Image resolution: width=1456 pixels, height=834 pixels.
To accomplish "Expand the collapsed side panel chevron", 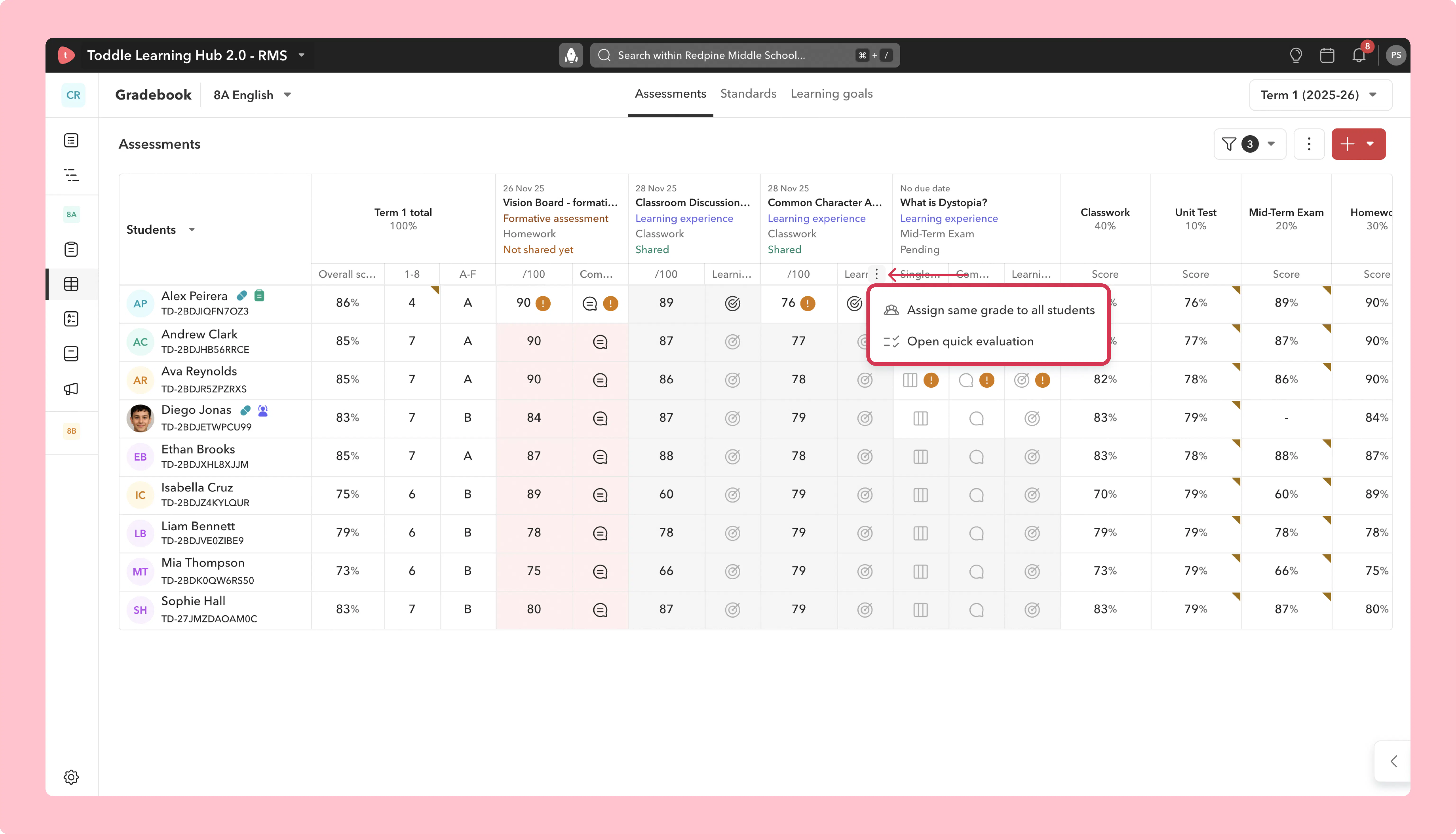I will coord(1394,761).
